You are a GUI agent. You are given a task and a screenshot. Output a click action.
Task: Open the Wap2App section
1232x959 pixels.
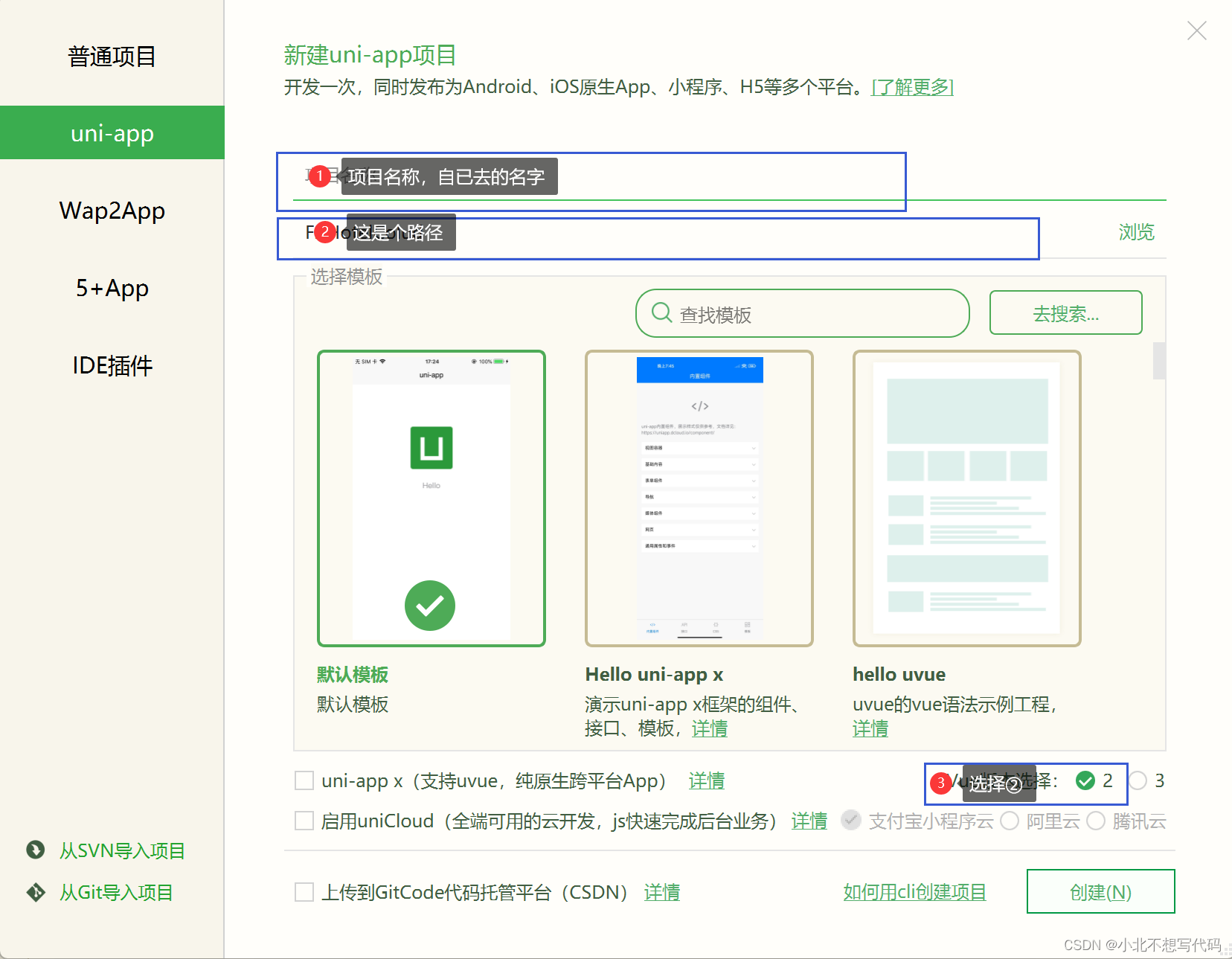[x=111, y=211]
